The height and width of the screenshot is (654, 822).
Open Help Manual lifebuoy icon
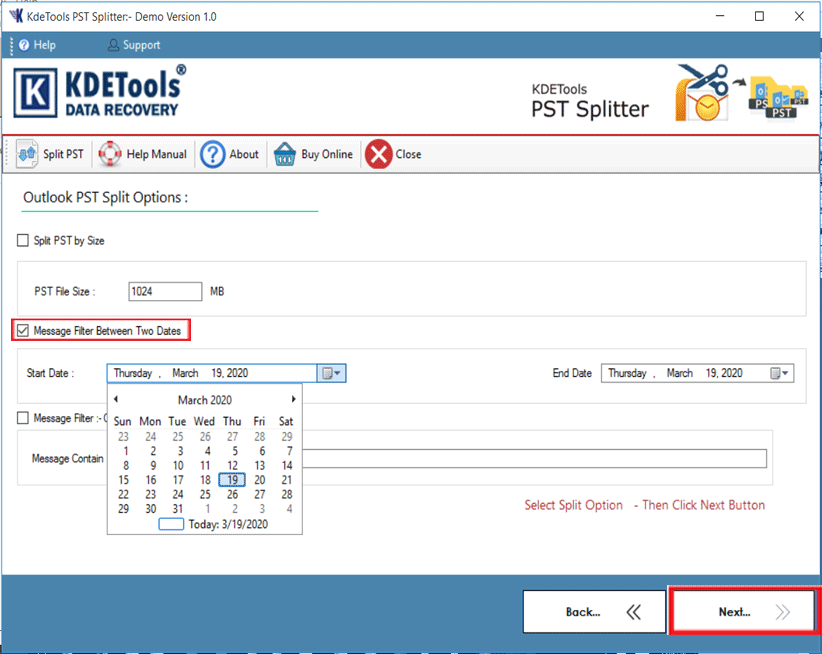tap(110, 154)
